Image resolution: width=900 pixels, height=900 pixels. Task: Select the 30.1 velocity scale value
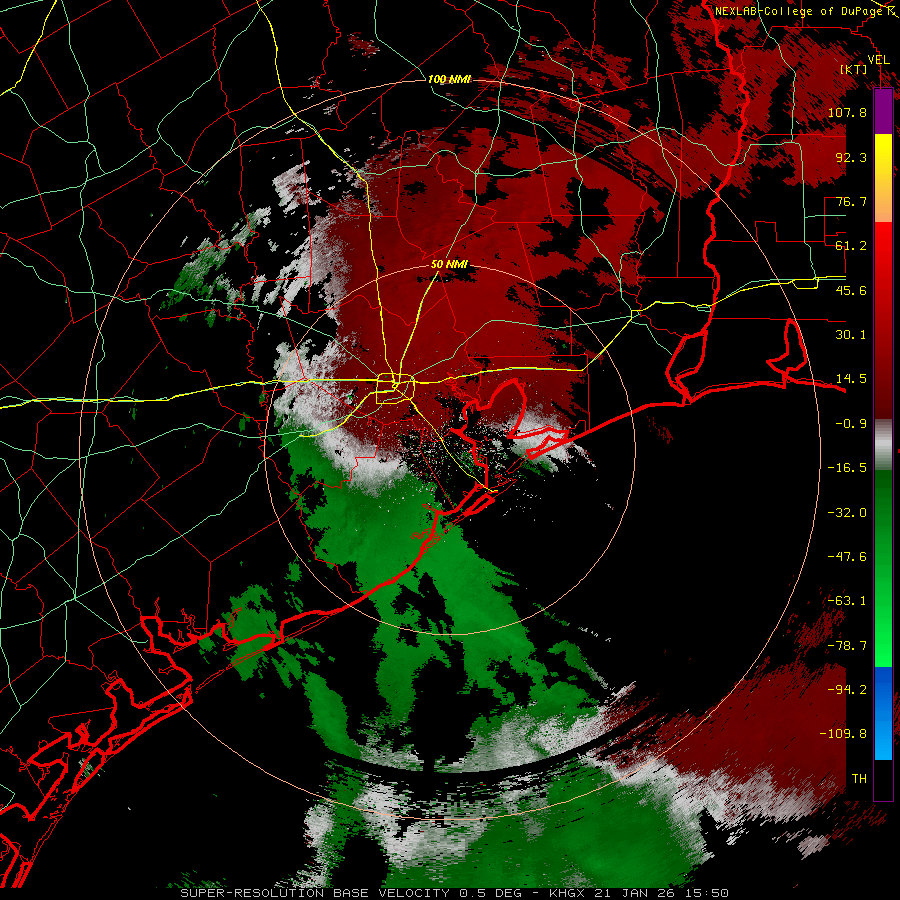pos(851,335)
